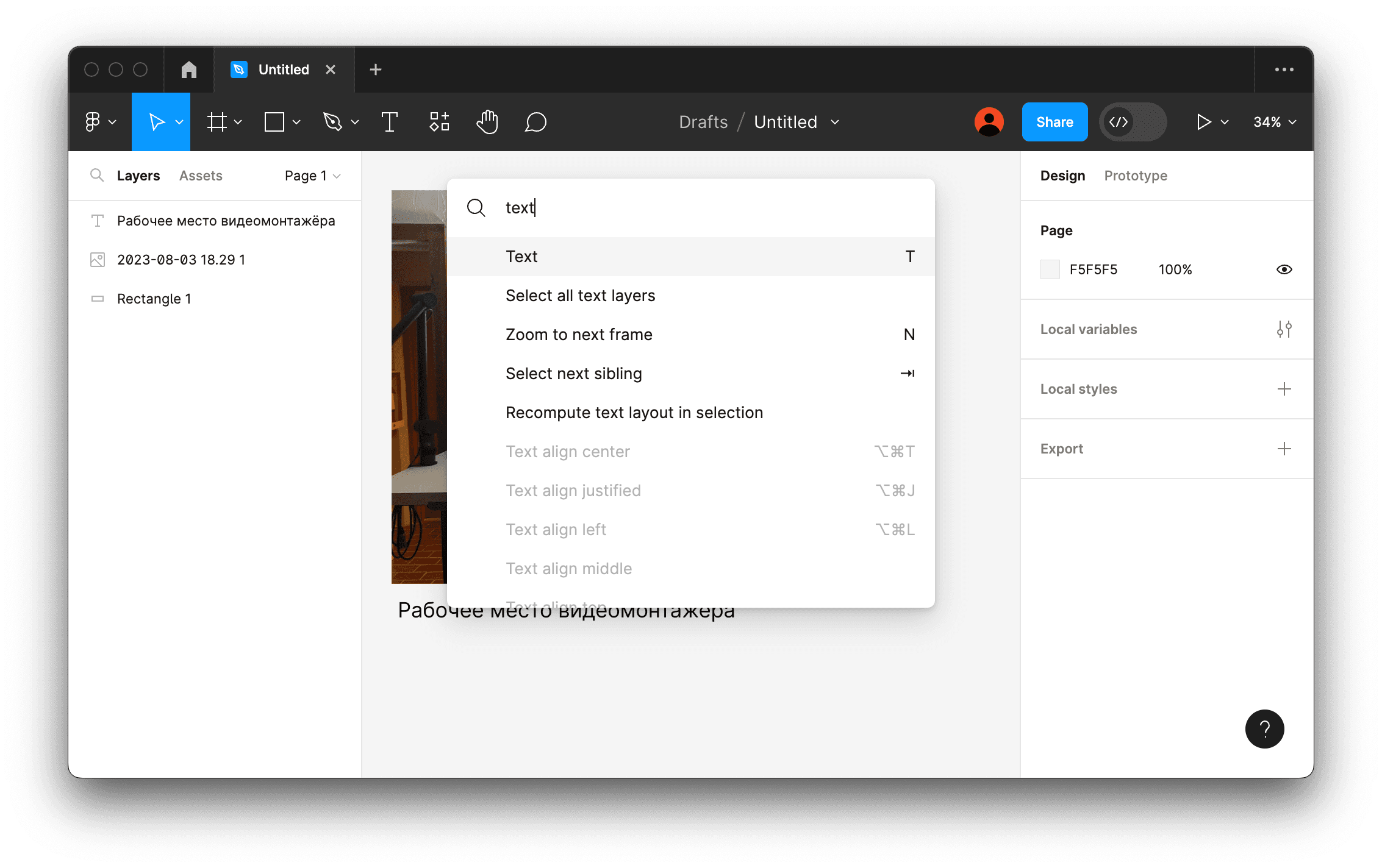Image resolution: width=1382 pixels, height=868 pixels.
Task: Click Share button
Action: point(1054,122)
